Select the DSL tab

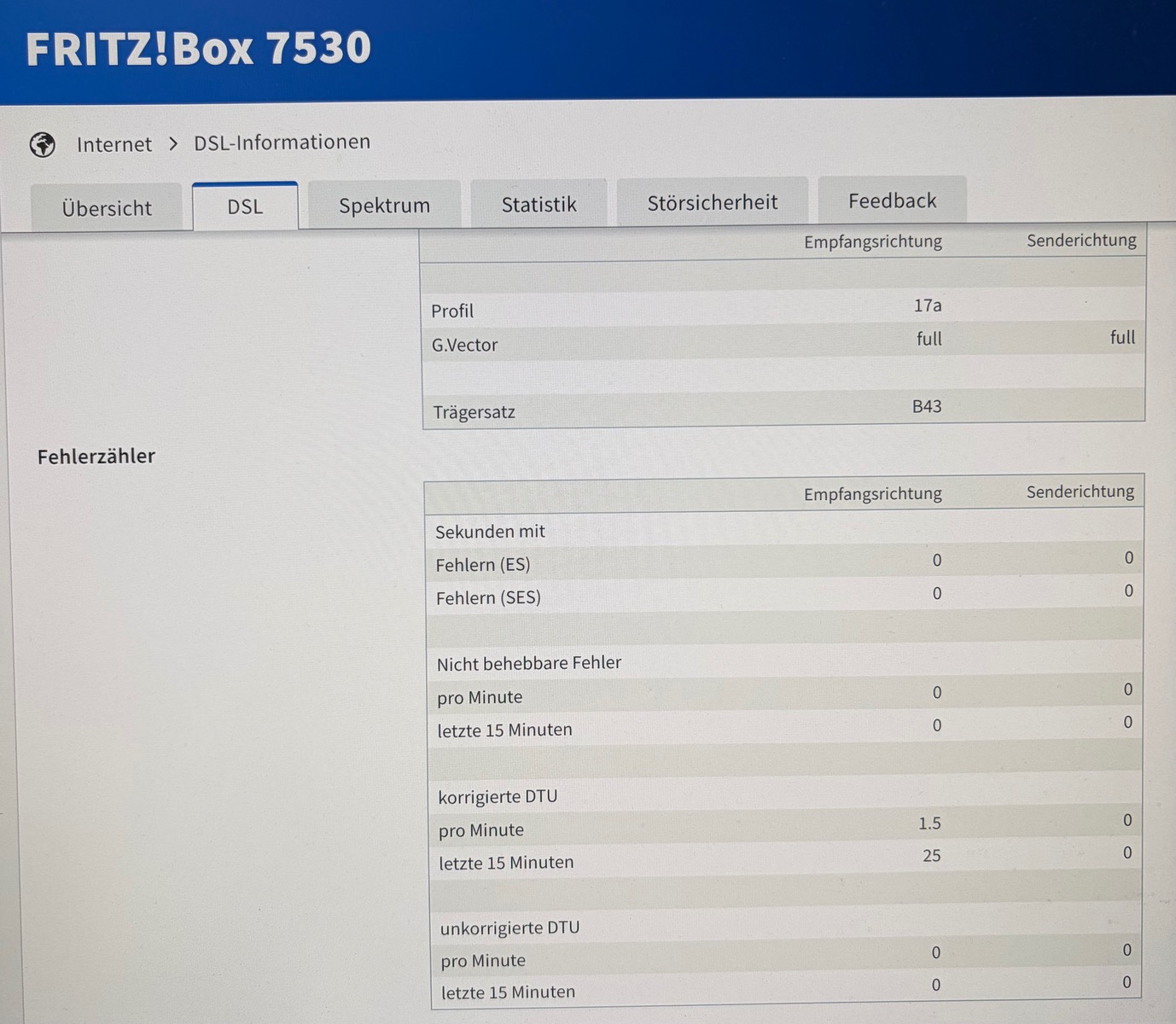click(x=245, y=207)
